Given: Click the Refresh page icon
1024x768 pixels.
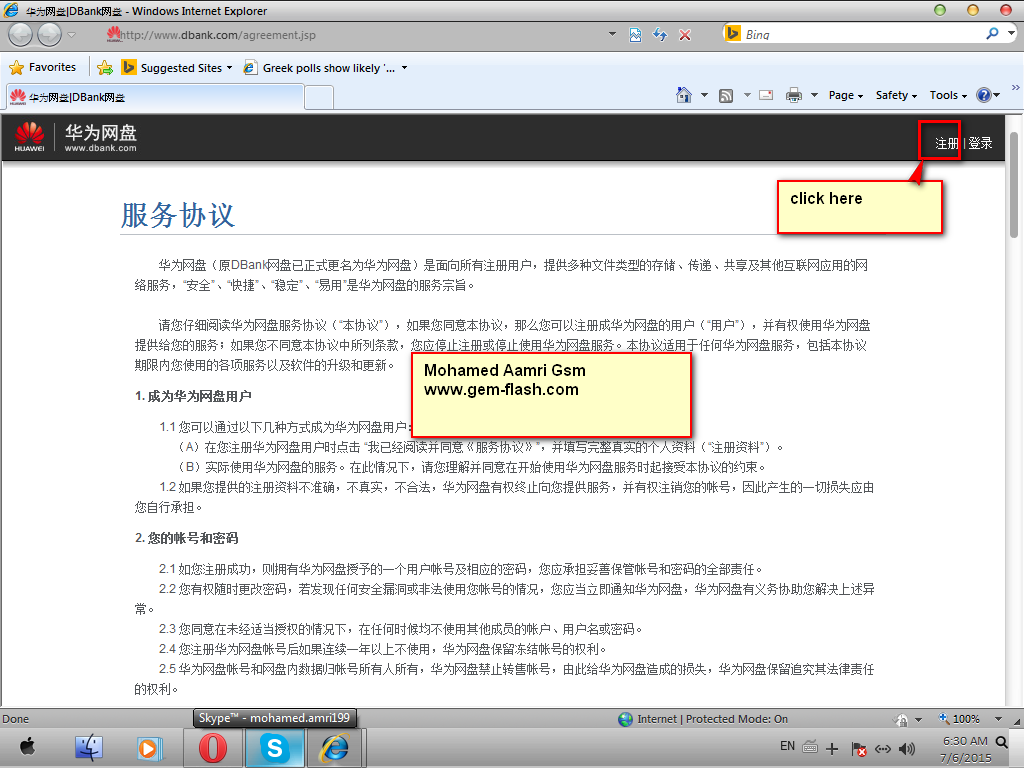Looking at the screenshot, I should [660, 35].
